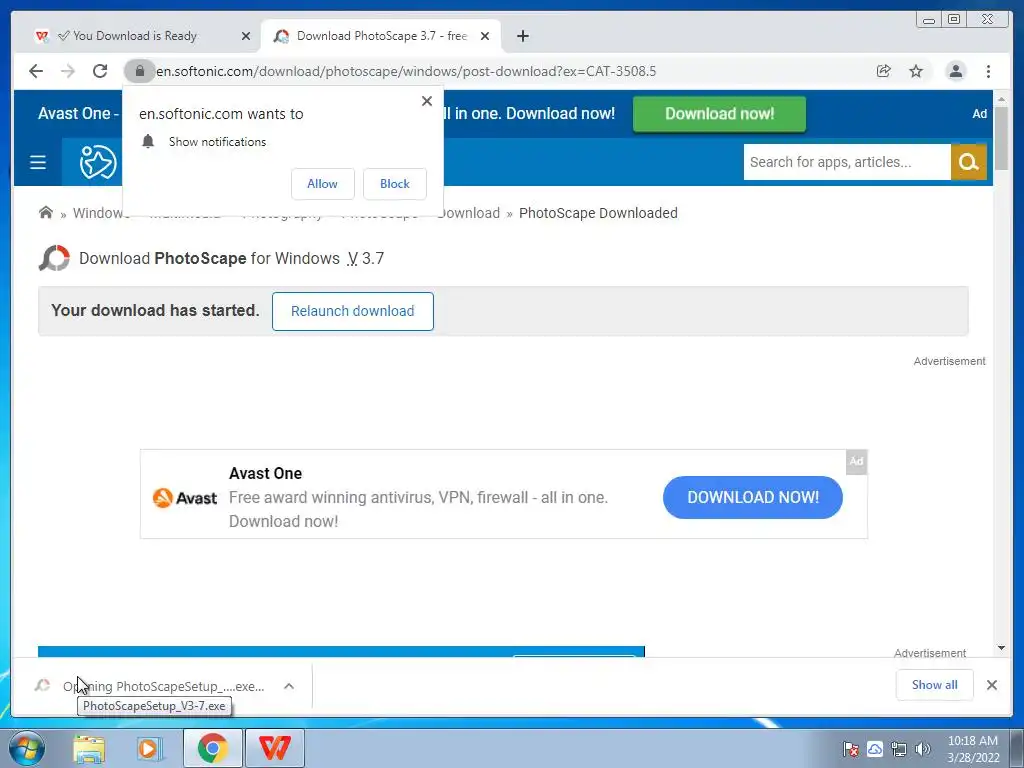The height and width of the screenshot is (768, 1024).
Task: Click the Ad badge on Avast banner
Action: coord(856,461)
